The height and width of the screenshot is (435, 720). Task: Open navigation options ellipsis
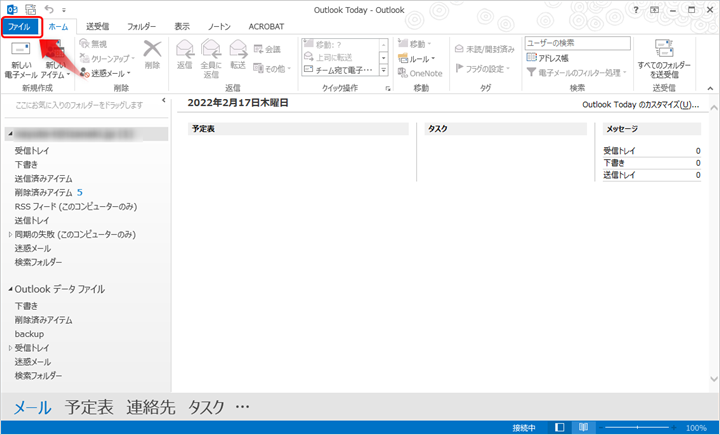(242, 407)
